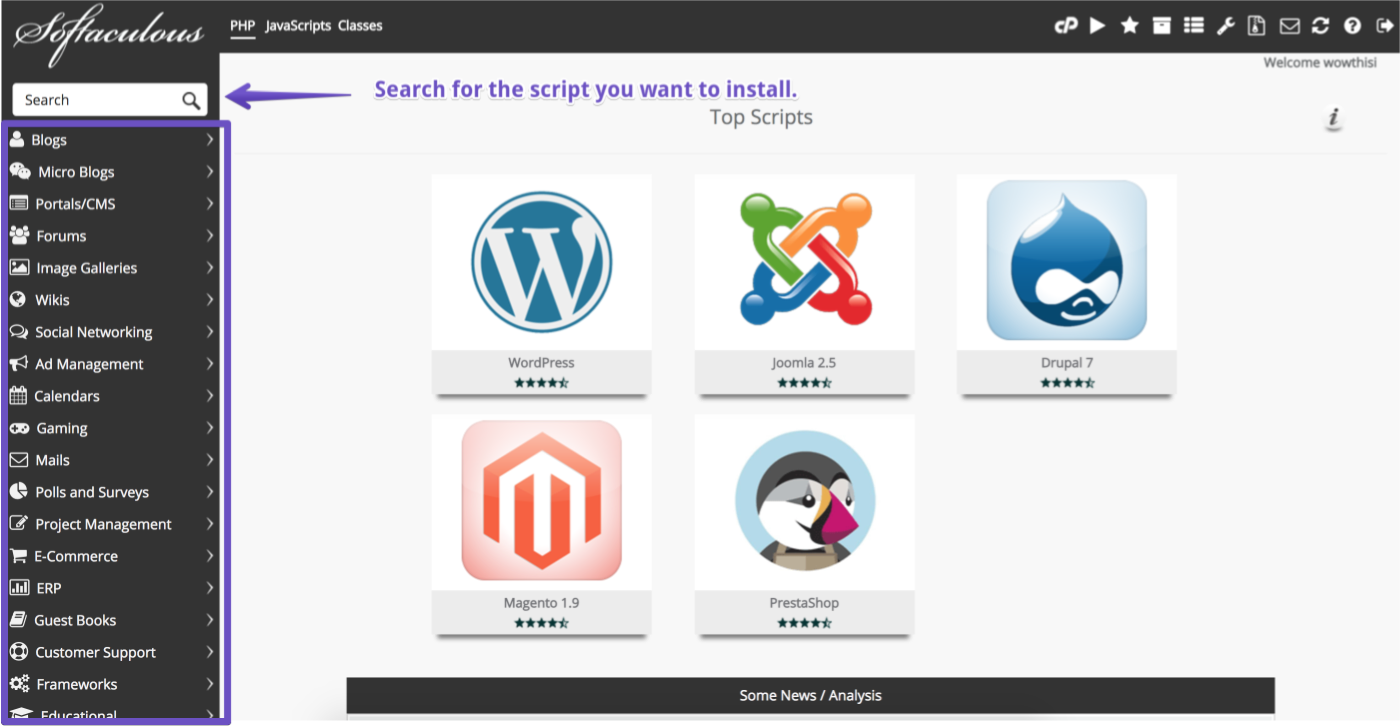
Task: Switch to the JavaScripts tab
Action: 298,26
